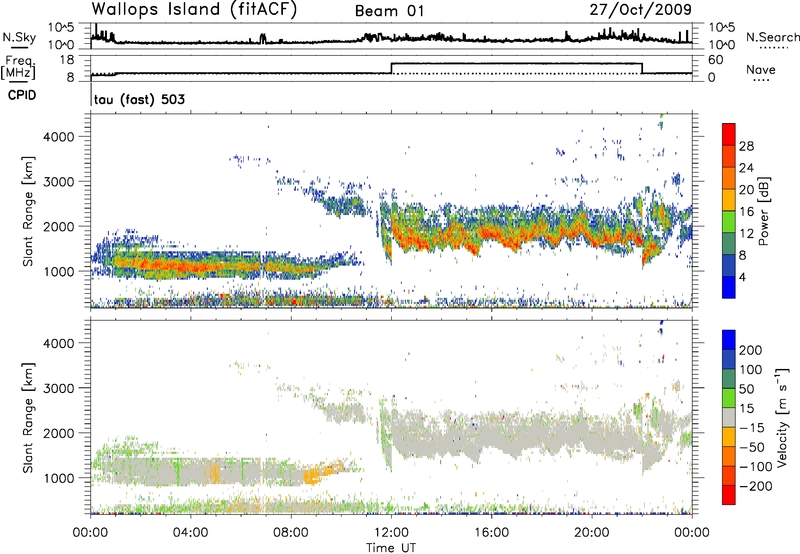The image size is (800, 554).
Task: Click the '3000' tick of the velocity panel
Action: click(58, 388)
